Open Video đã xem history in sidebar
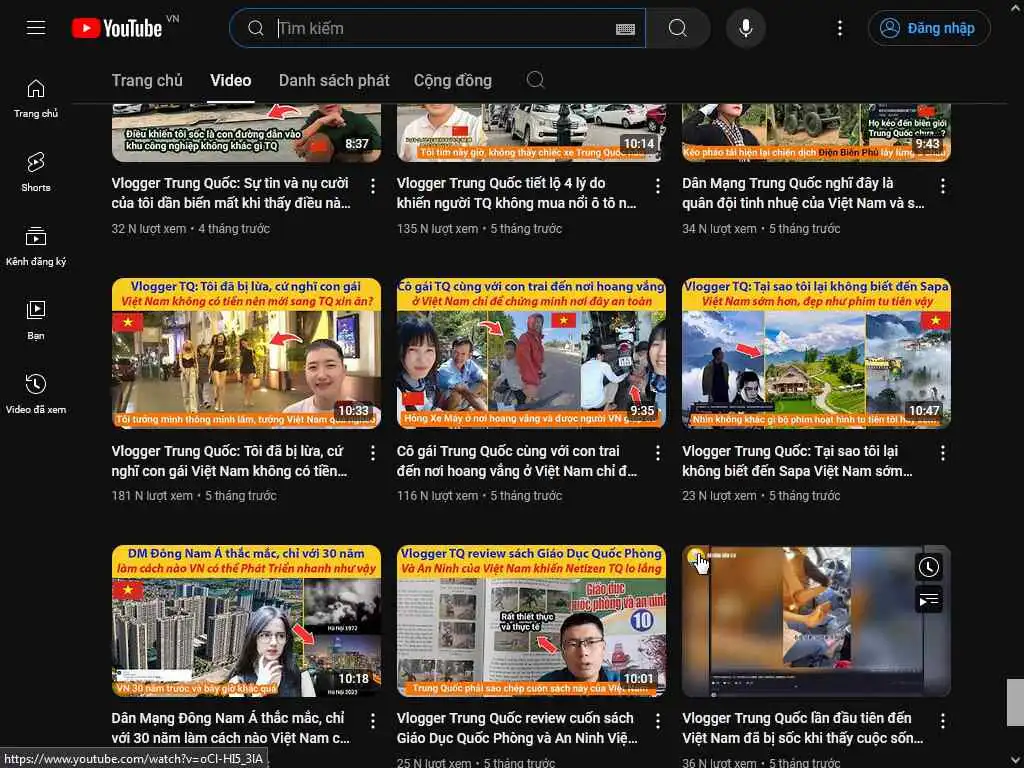The image size is (1024, 768). click(x=36, y=394)
